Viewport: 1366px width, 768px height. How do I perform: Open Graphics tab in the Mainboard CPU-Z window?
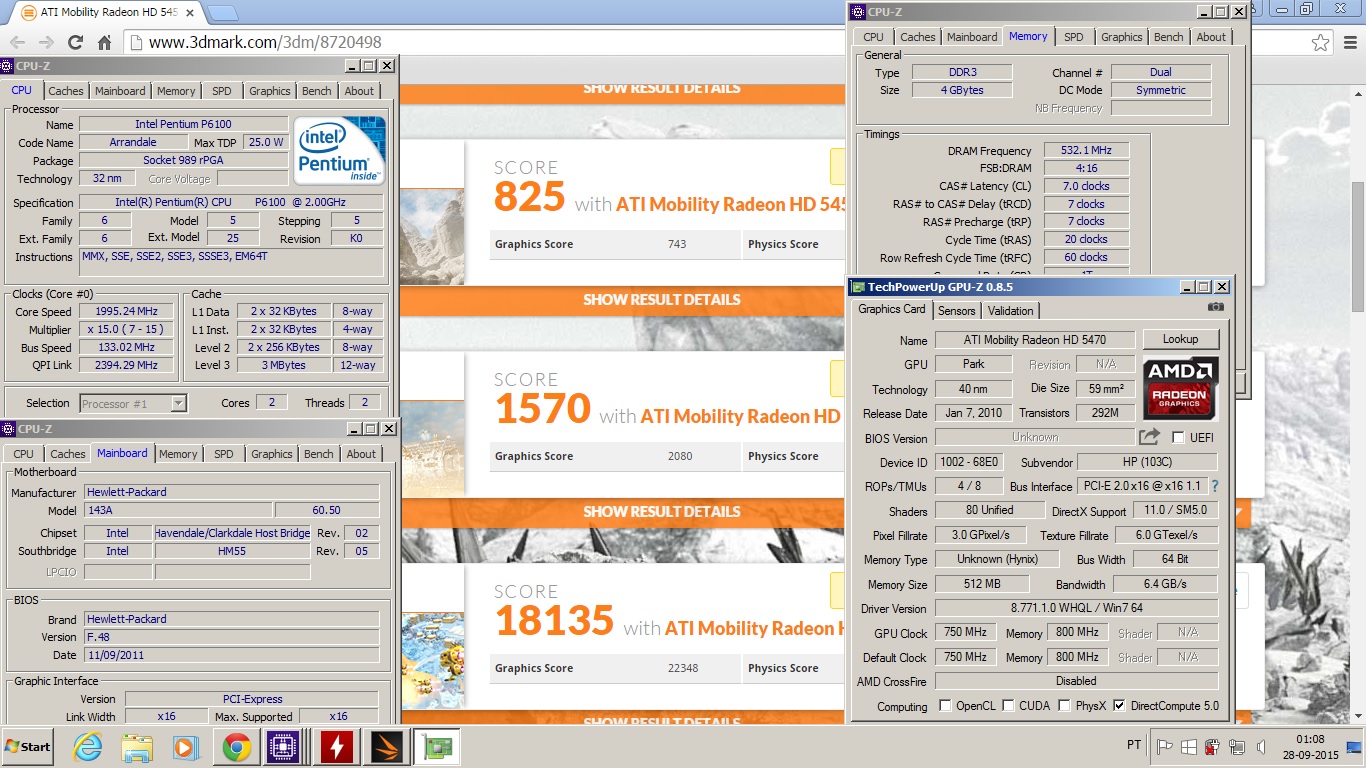point(272,454)
